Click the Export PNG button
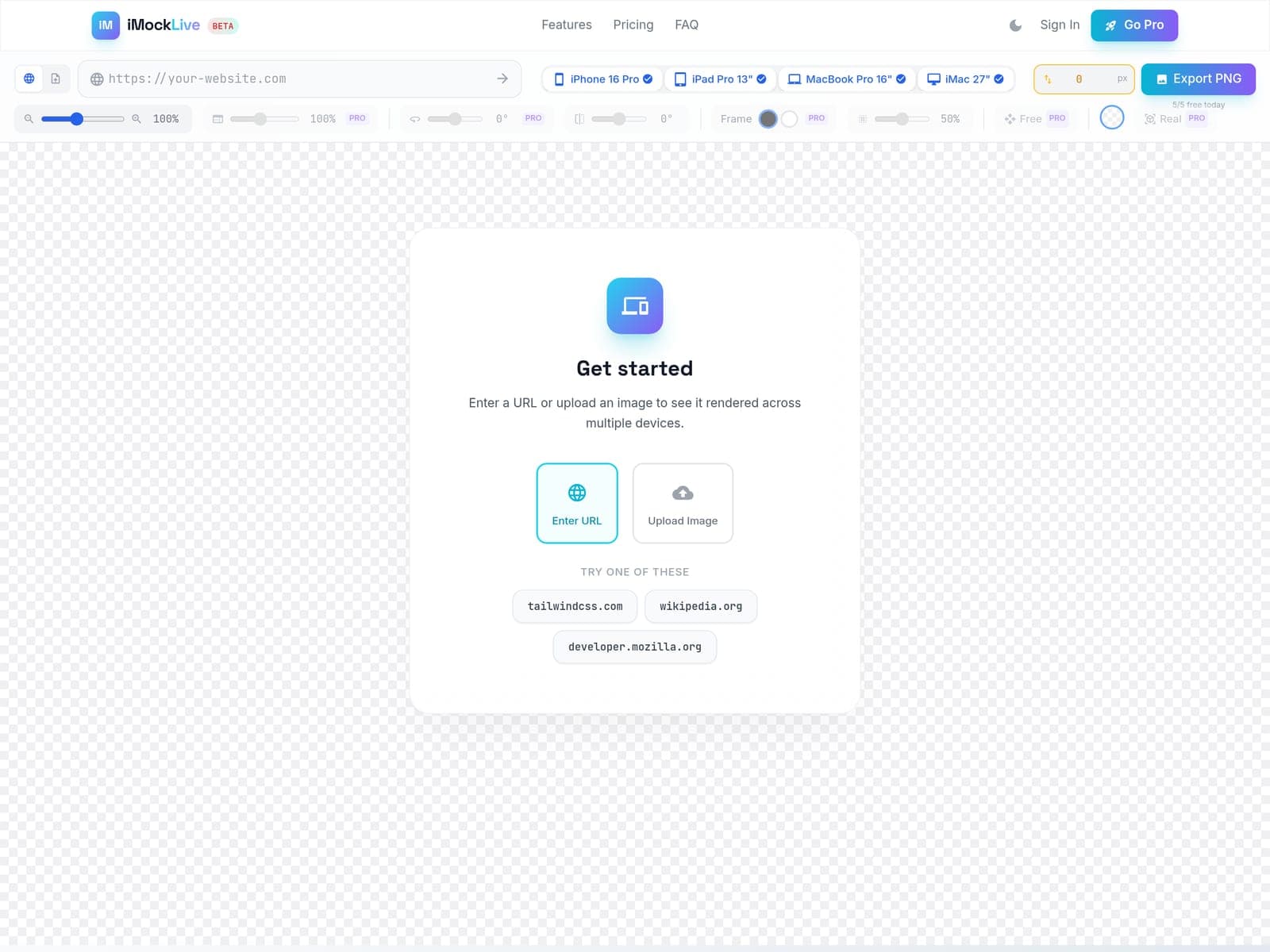Screen dimensions: 1270x952 pos(1199,79)
